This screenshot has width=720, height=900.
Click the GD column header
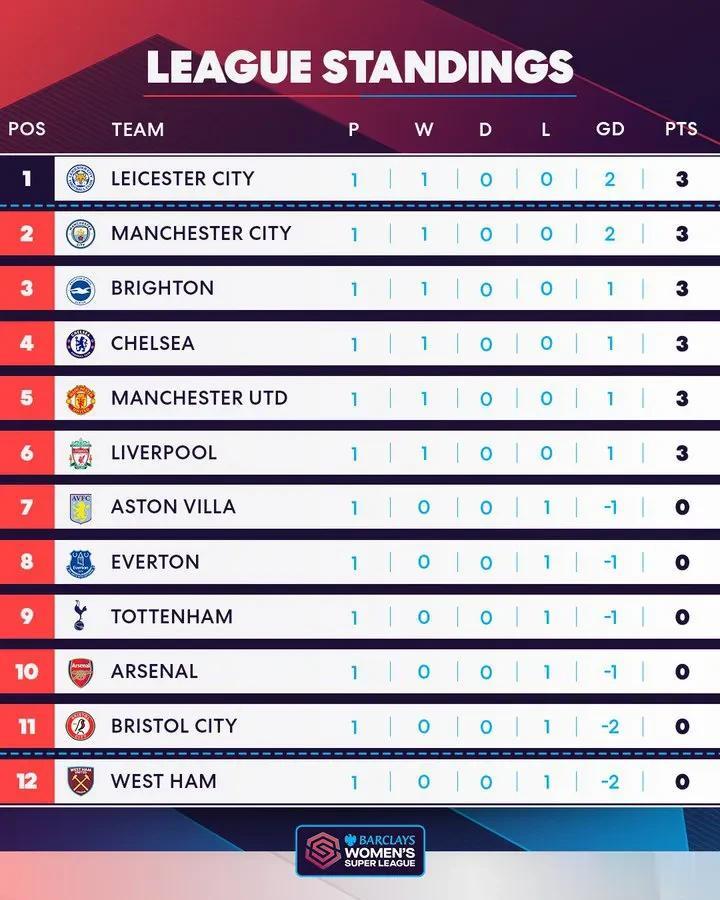click(610, 129)
